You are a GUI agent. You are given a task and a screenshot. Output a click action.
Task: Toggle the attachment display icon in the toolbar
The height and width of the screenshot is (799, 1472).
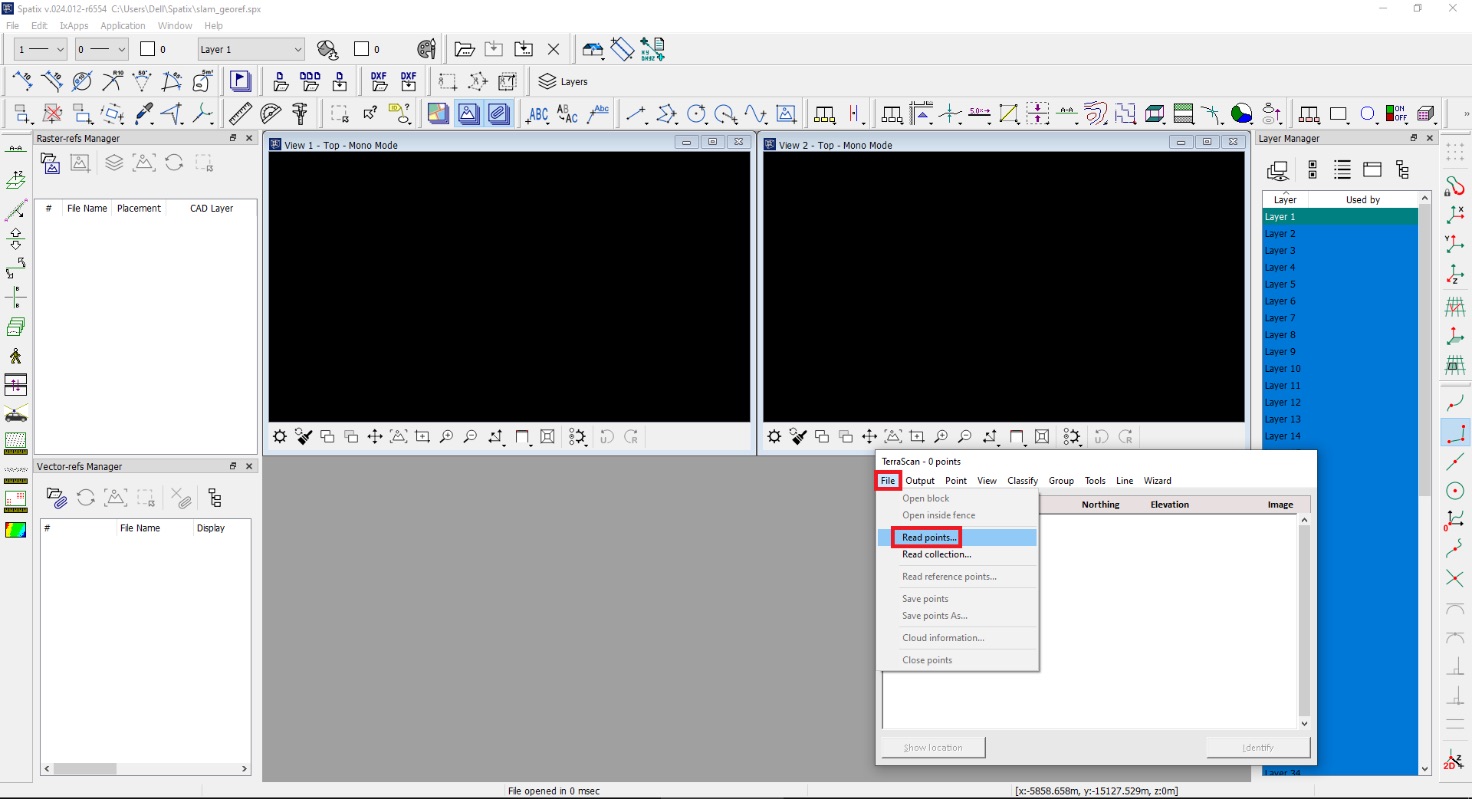click(x=497, y=113)
